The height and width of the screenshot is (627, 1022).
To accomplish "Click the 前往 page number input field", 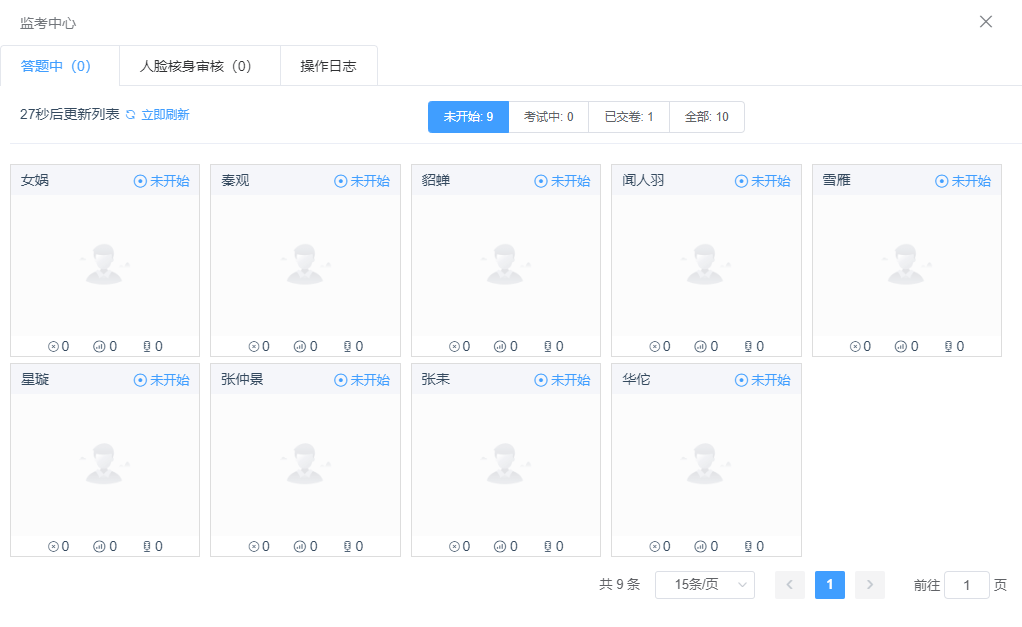I will [966, 585].
